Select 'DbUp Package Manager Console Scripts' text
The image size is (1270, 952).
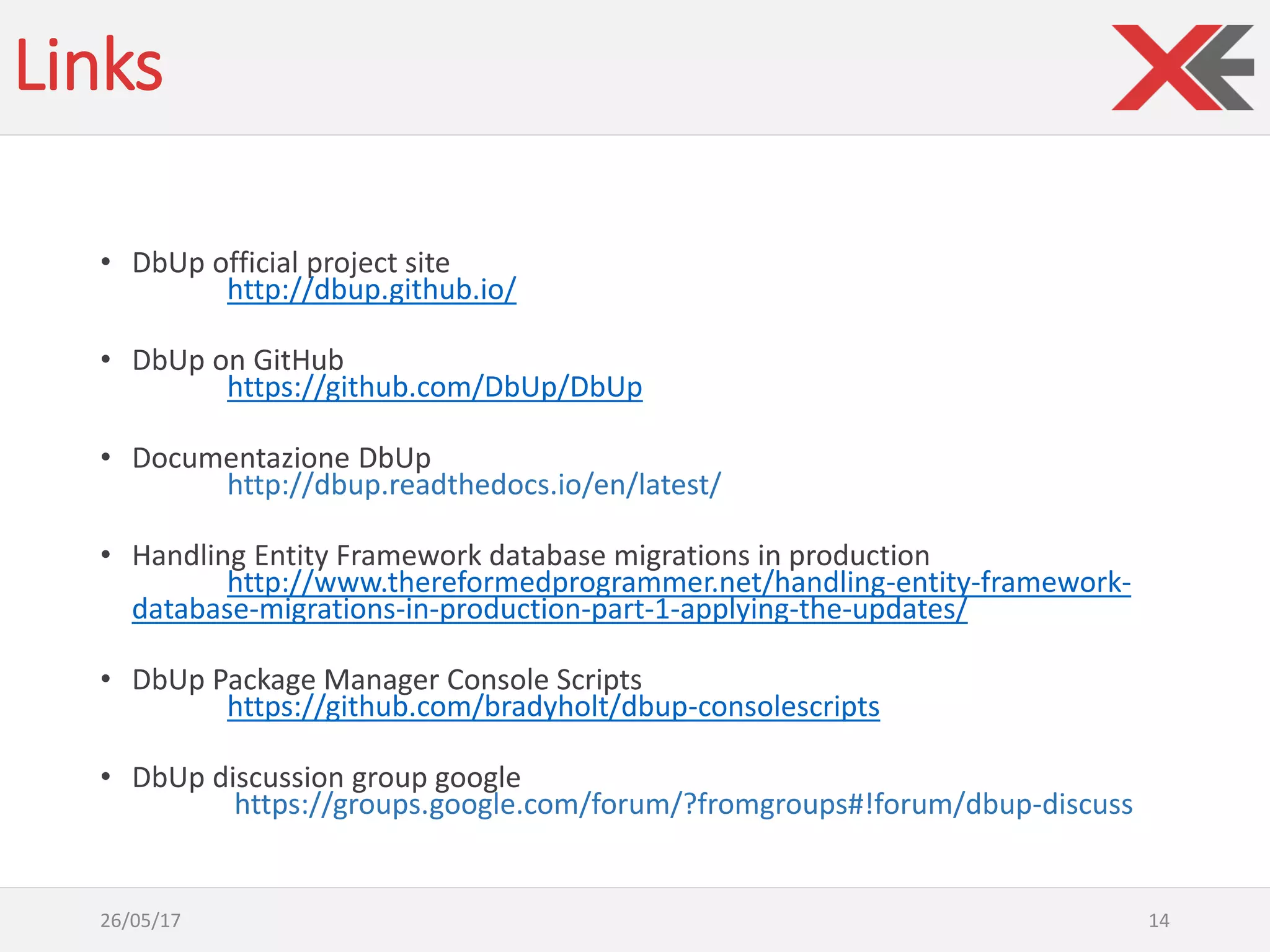(x=387, y=680)
